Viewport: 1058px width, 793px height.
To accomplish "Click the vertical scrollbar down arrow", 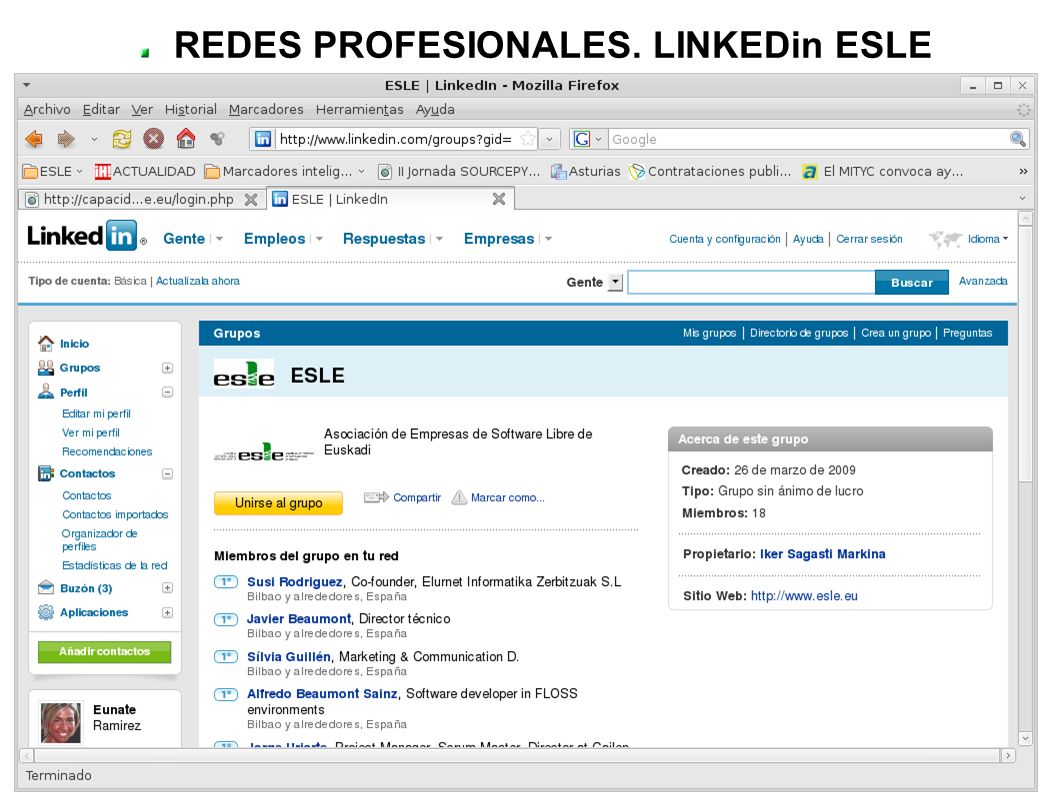I will coord(1024,738).
